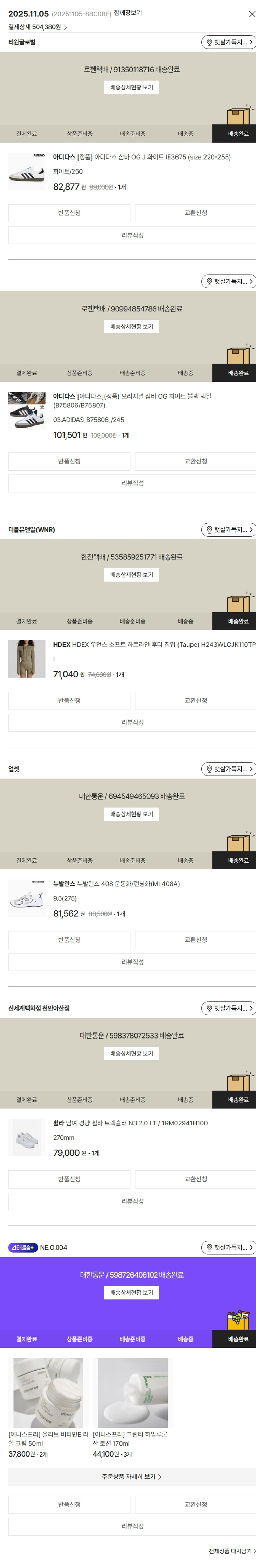This screenshot has height=1568, width=256.
Task: Click the location pin icon beside 티원글로벌
Action: pos(209,42)
